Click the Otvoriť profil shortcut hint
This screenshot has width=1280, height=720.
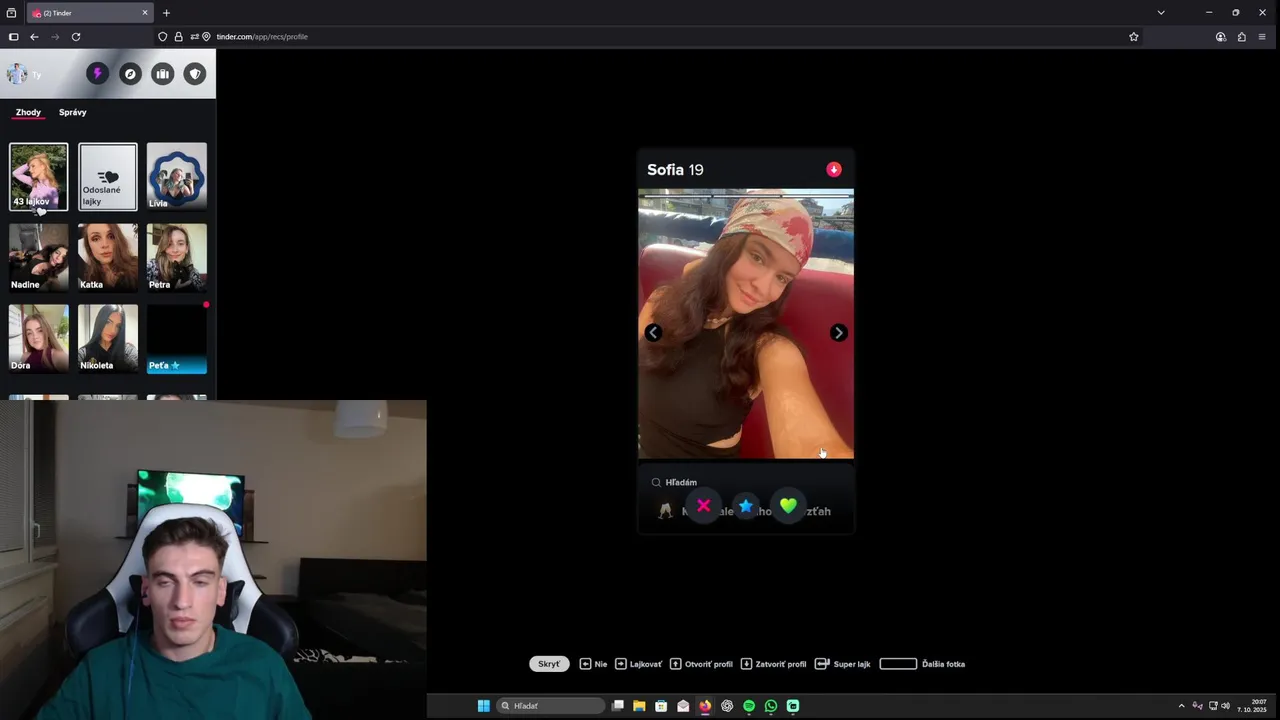pyautogui.click(x=701, y=664)
